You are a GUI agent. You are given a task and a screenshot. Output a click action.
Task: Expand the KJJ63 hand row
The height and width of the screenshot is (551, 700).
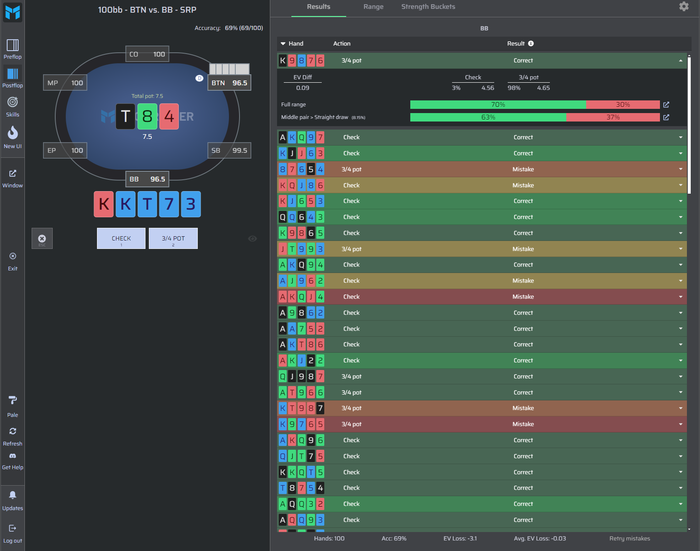click(680, 153)
